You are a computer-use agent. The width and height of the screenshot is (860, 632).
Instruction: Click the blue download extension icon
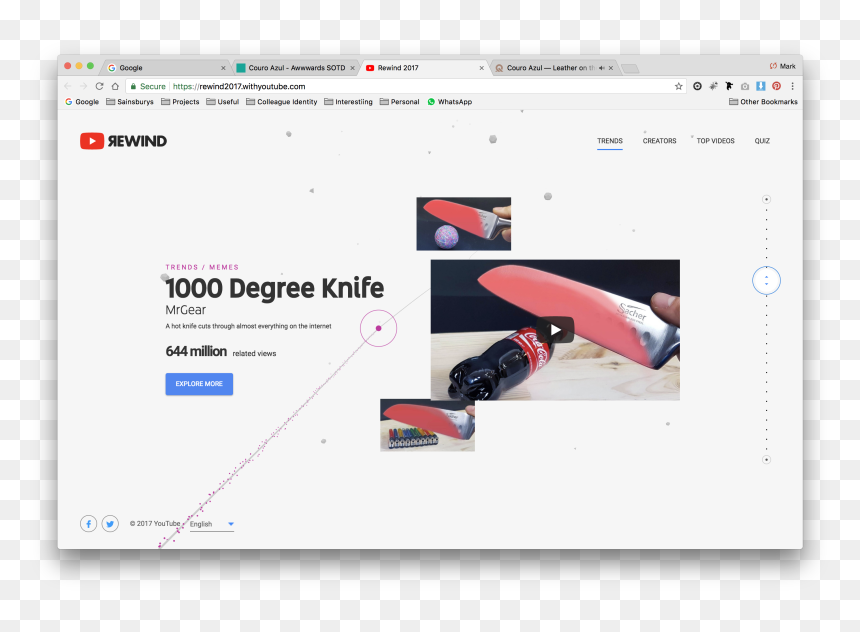(x=761, y=86)
